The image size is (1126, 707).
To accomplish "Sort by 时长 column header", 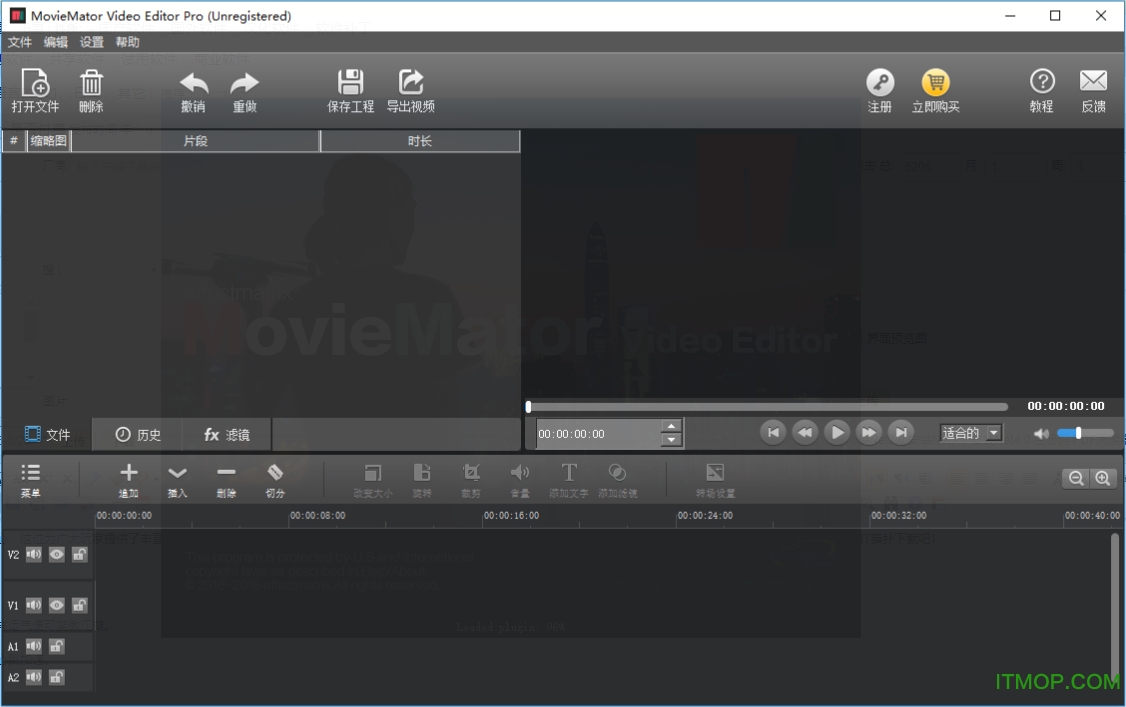I will 420,141.
